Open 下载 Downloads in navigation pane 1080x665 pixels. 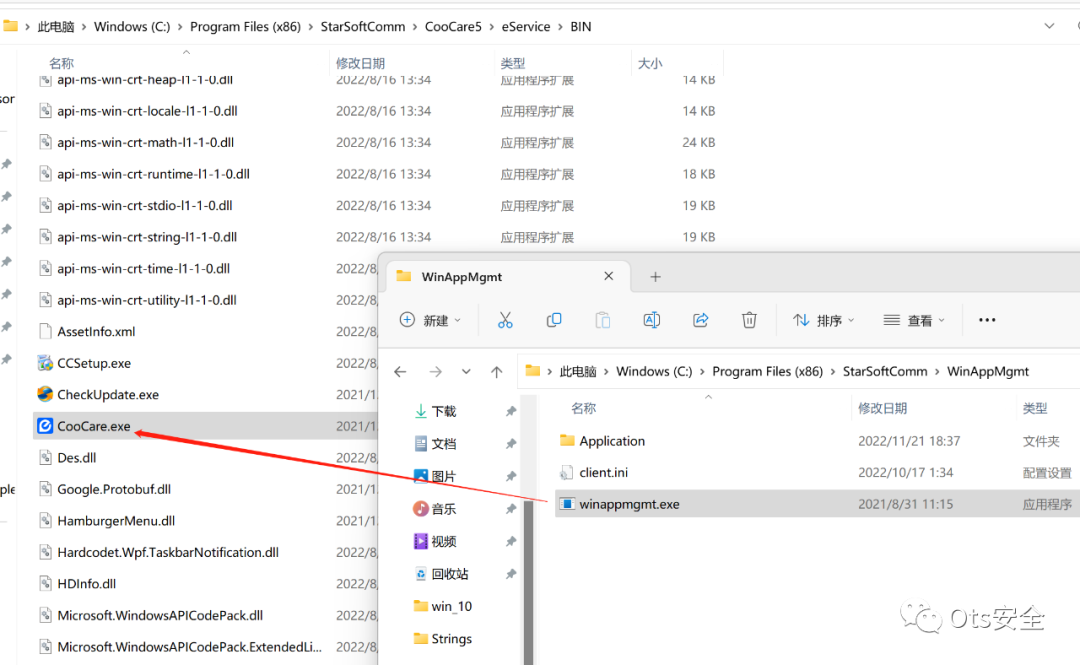(444, 411)
